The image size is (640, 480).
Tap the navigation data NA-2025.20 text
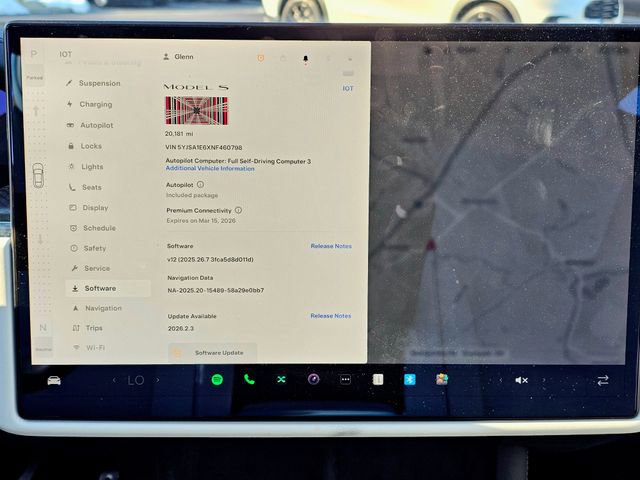pos(216,291)
